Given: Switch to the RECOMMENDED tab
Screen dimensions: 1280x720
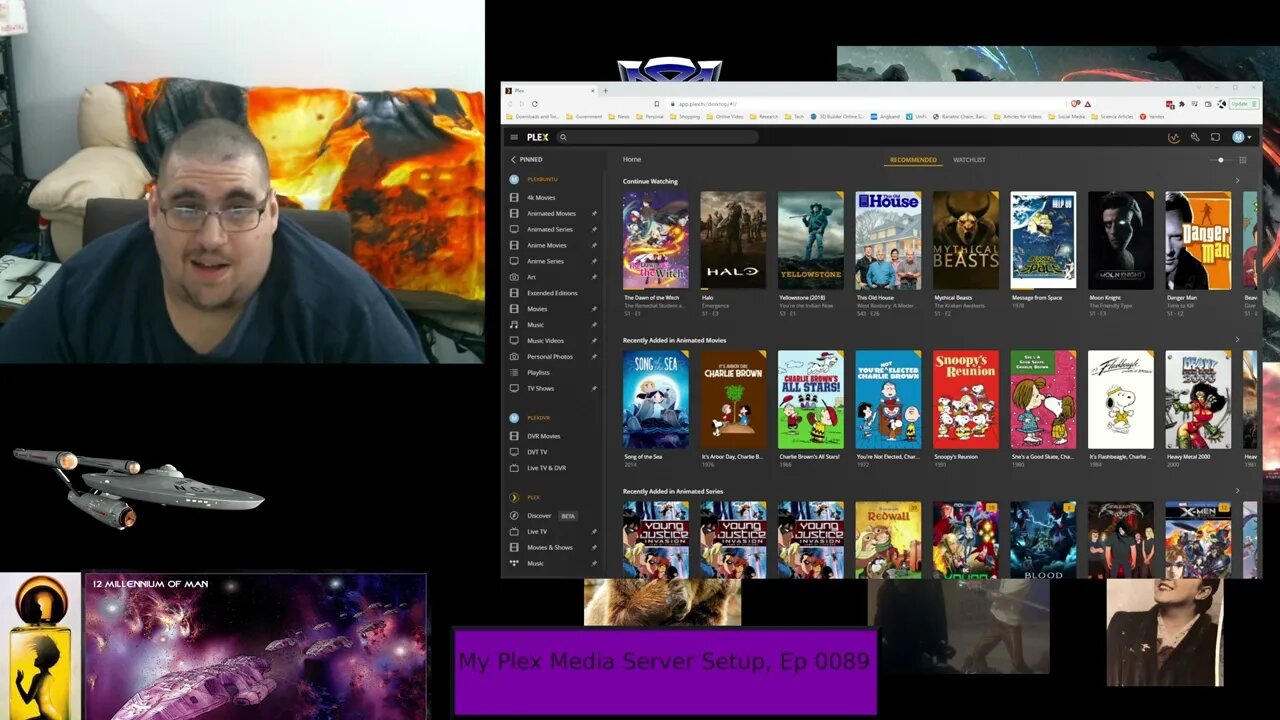Looking at the screenshot, I should tap(913, 160).
